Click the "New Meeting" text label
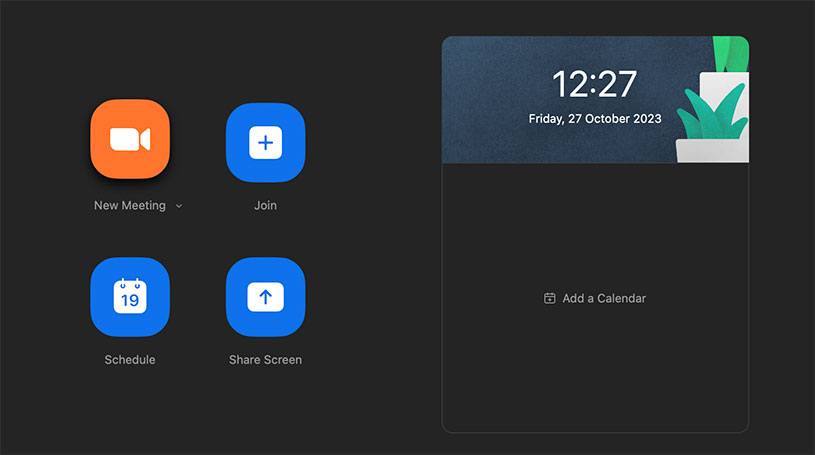 pos(130,206)
